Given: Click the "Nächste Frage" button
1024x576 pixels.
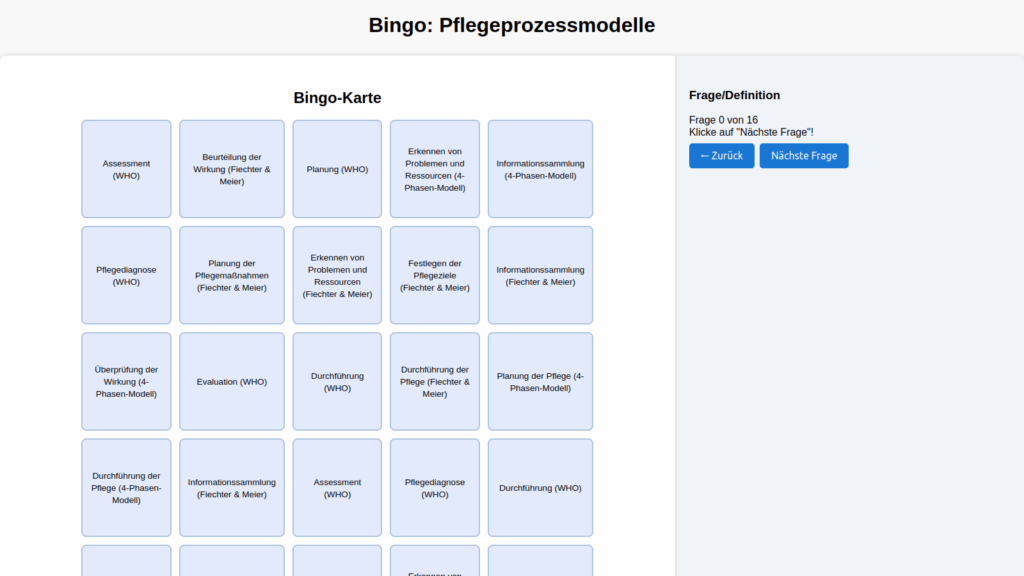Looking at the screenshot, I should point(803,156).
